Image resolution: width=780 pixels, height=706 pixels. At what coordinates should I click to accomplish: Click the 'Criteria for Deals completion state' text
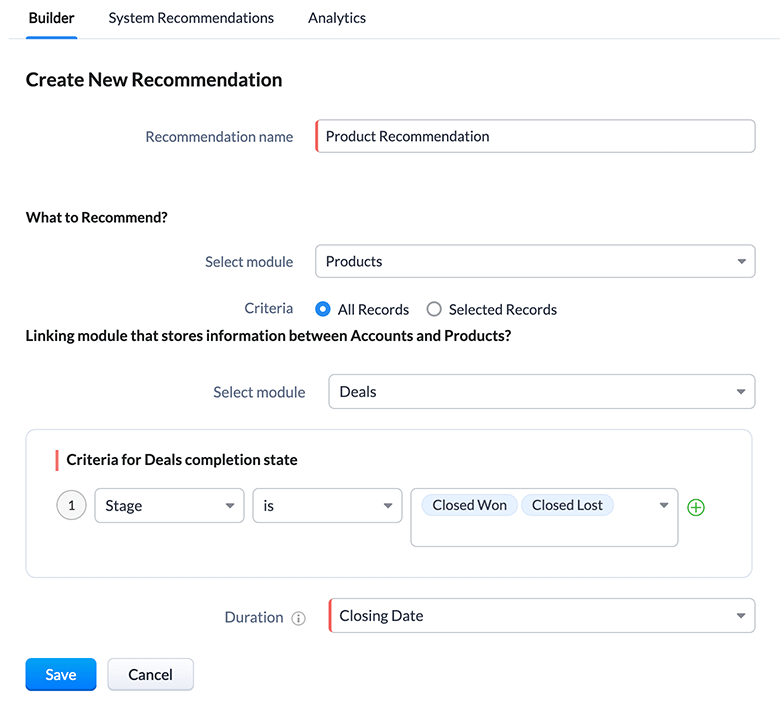pyautogui.click(x=182, y=460)
